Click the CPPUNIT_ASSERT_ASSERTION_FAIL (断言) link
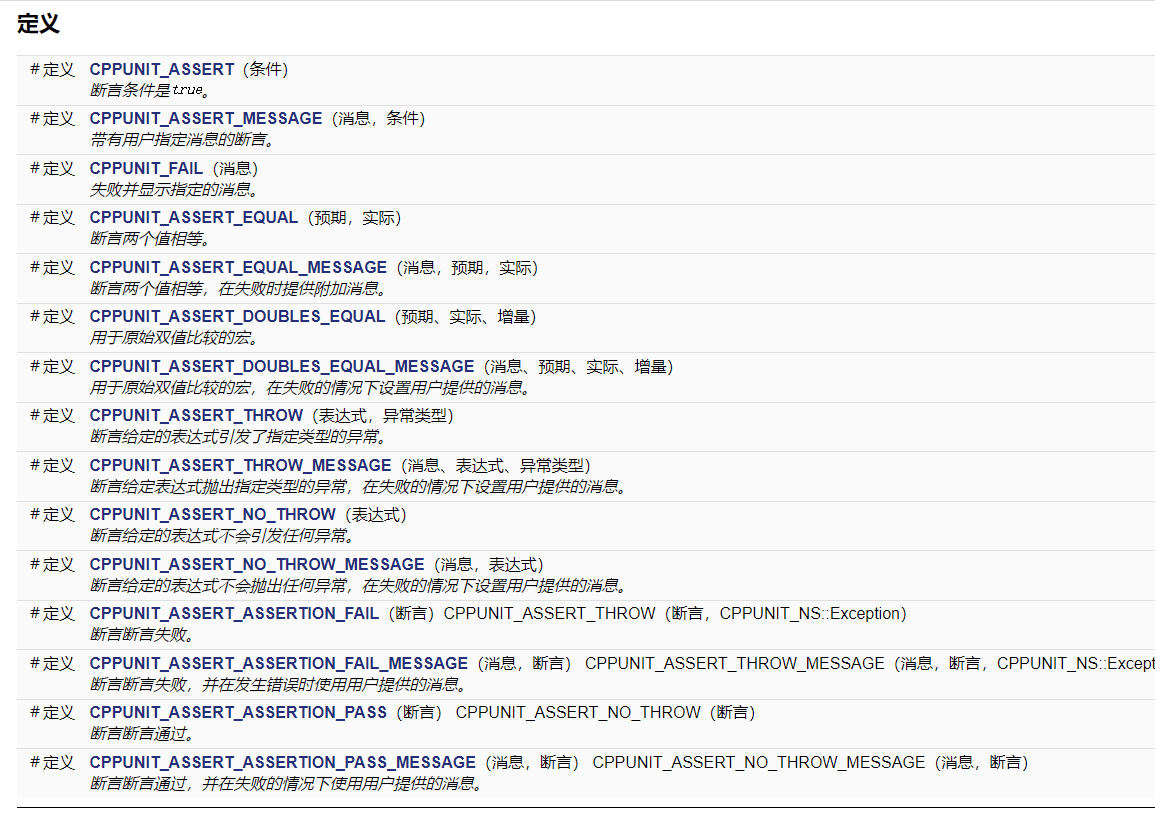1155x815 pixels. pyautogui.click(x=234, y=614)
